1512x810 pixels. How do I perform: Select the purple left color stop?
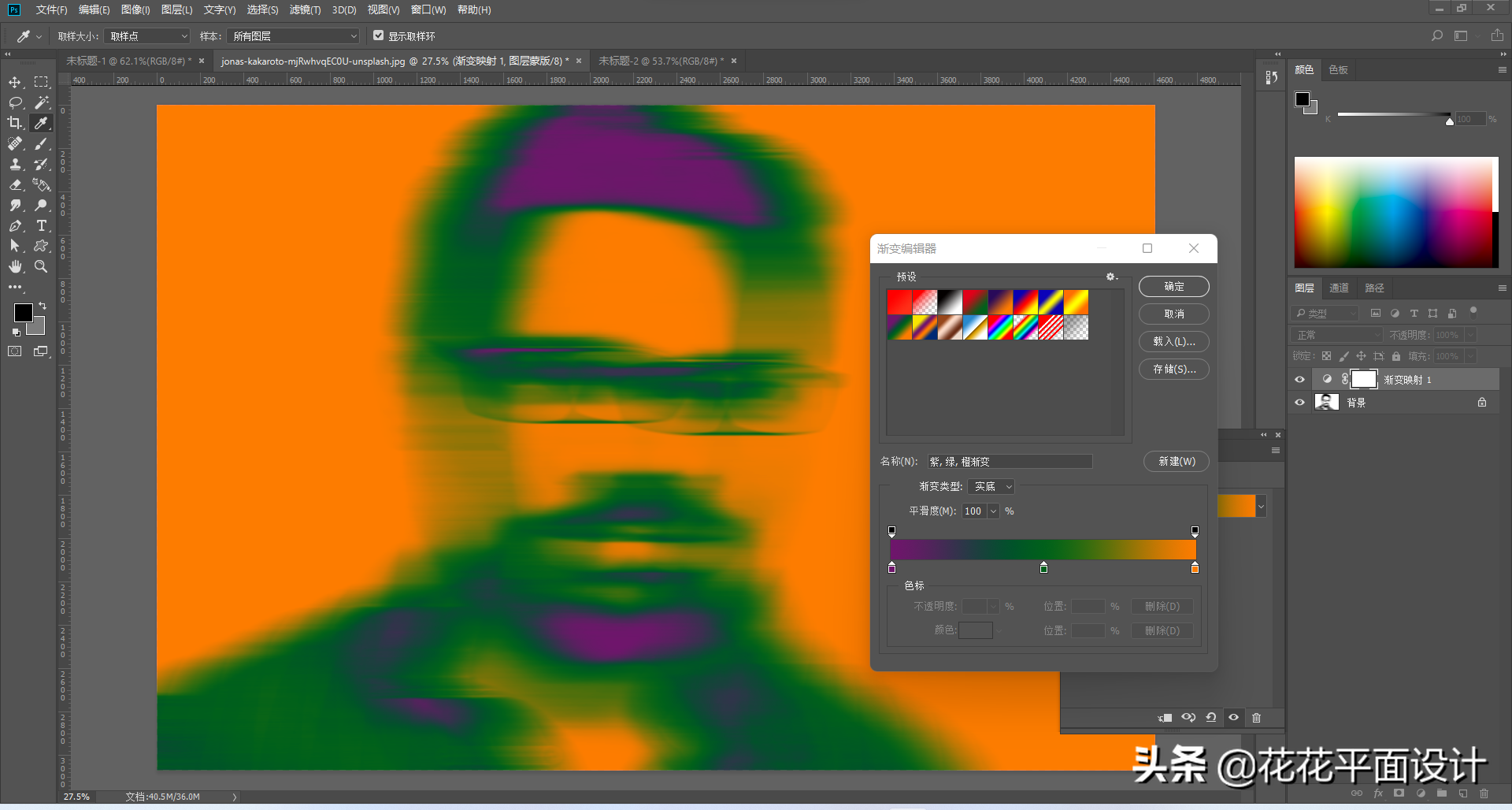point(891,567)
